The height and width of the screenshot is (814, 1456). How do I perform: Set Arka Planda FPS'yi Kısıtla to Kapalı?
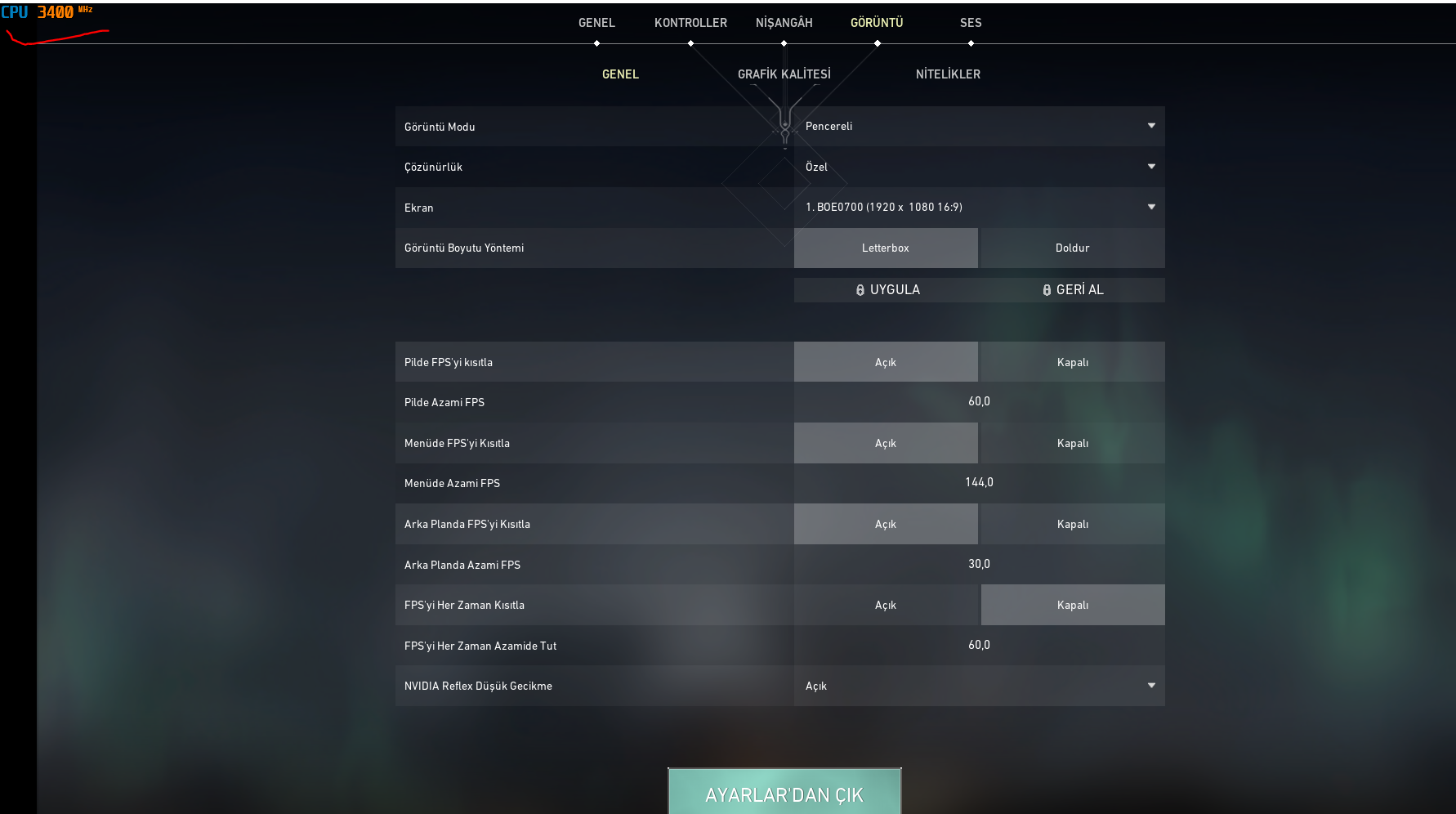1073,524
